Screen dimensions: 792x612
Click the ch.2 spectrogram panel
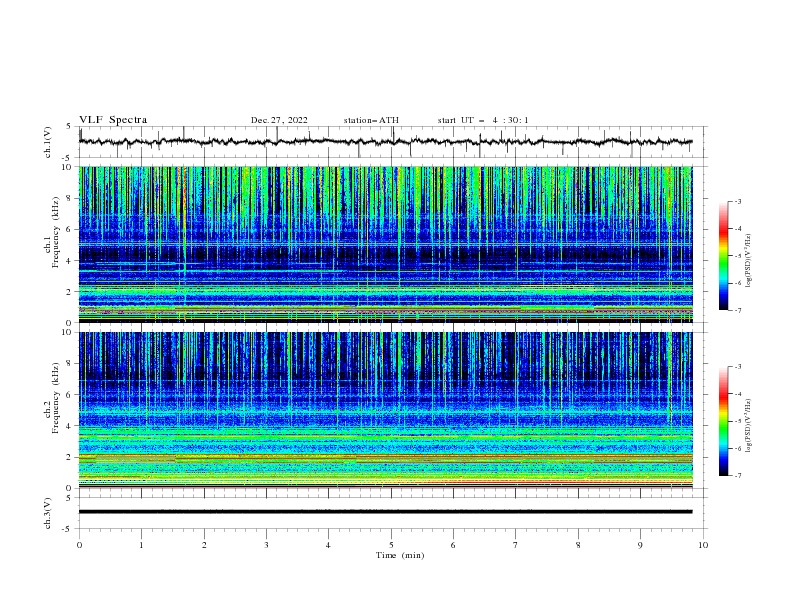coord(385,410)
